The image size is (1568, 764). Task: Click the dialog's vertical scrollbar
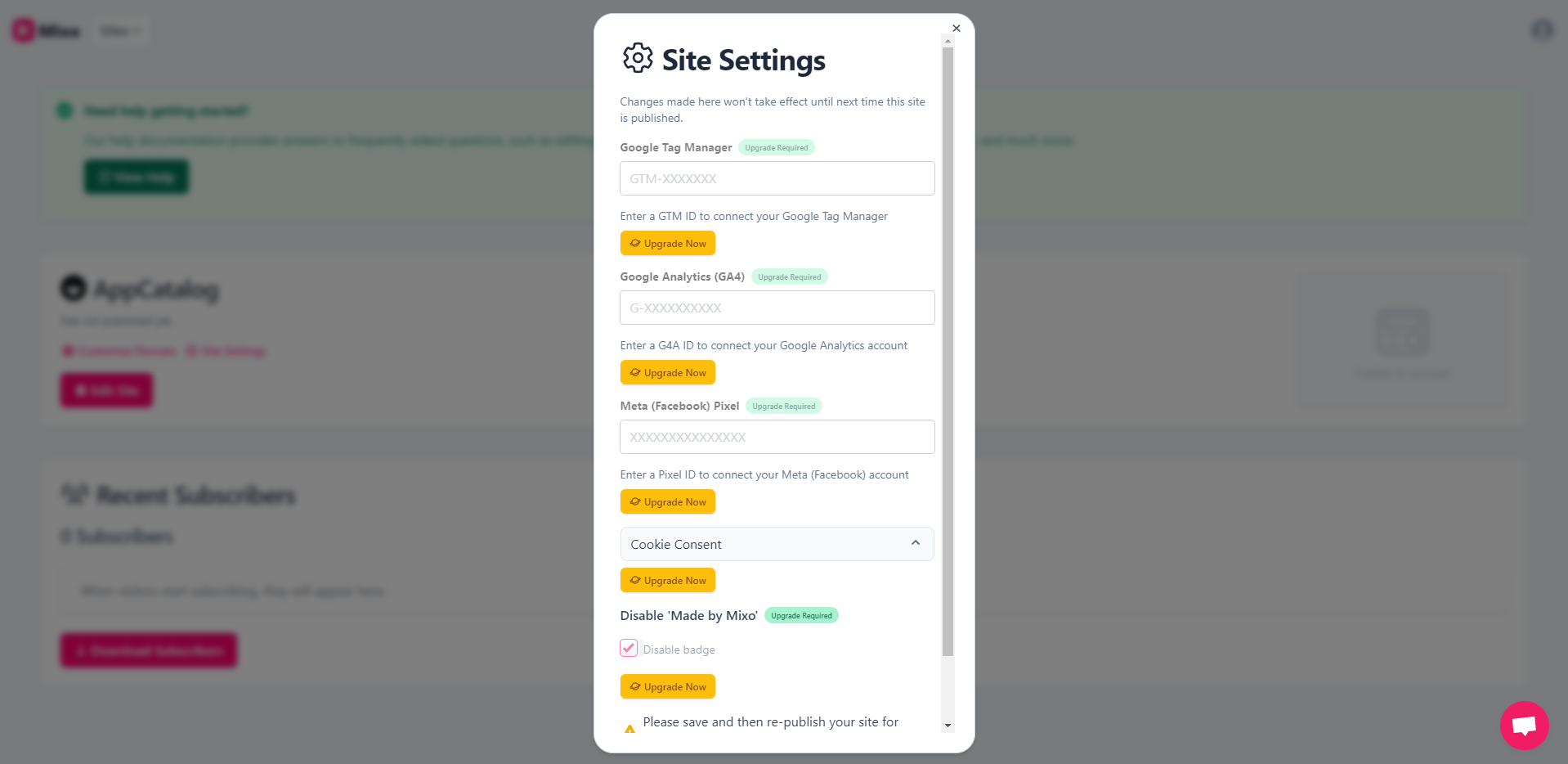pos(948,352)
